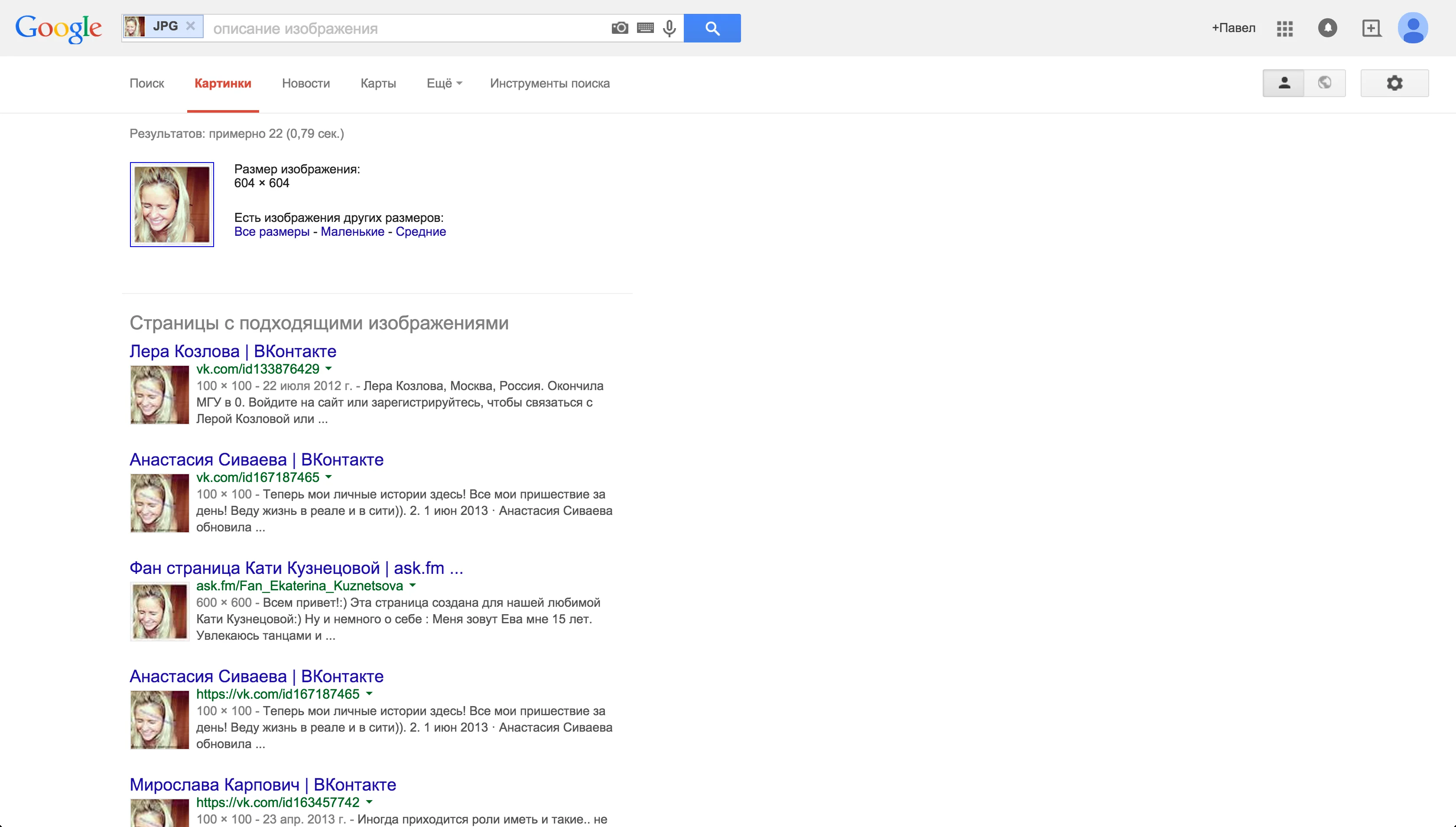The width and height of the screenshot is (1456, 827).
Task: Click the share plus box icon
Action: click(1371, 28)
